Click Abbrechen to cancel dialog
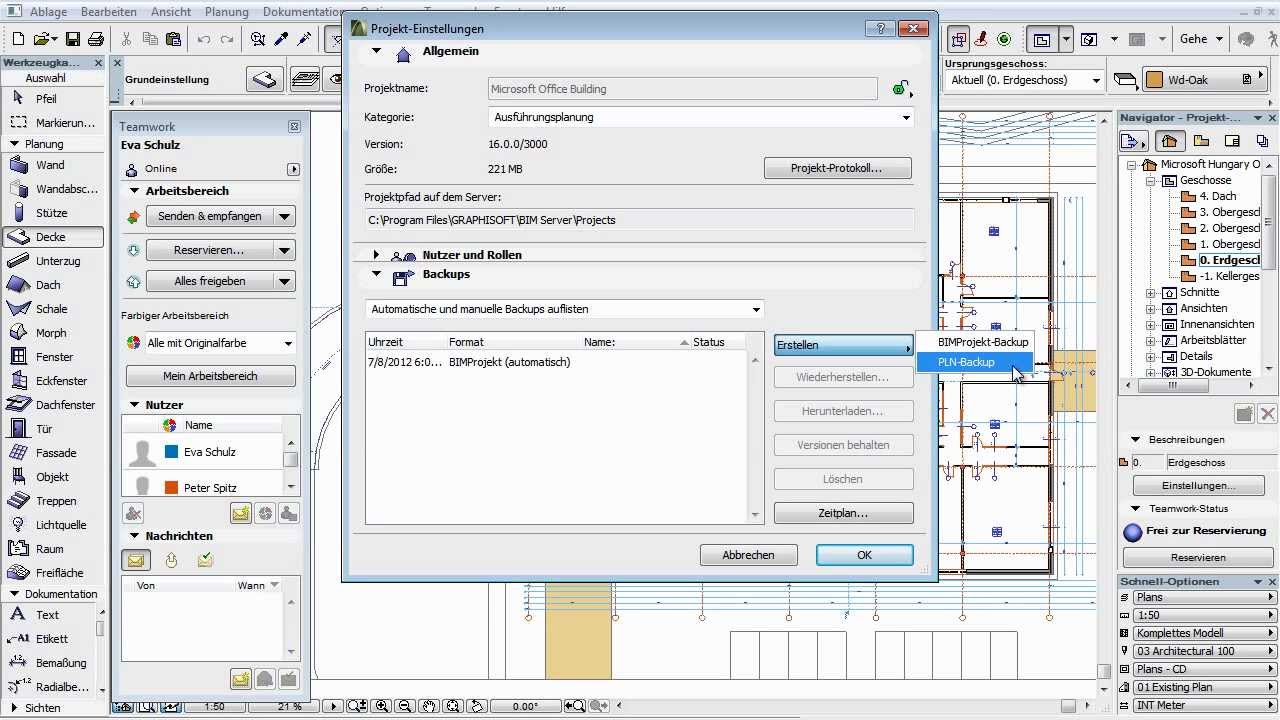 (748, 555)
